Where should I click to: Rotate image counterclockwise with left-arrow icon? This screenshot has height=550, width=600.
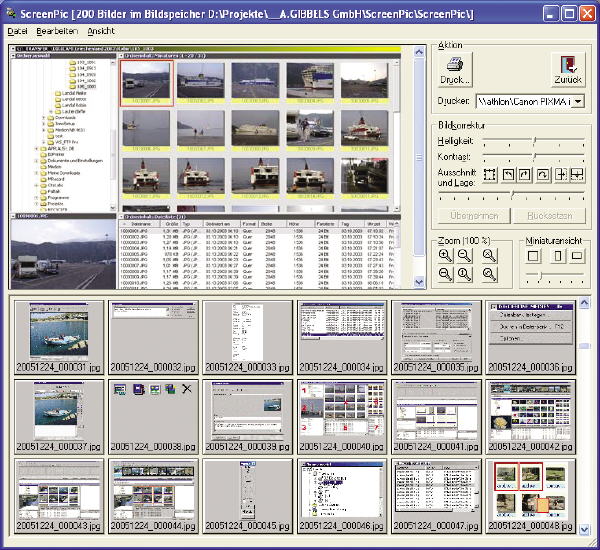[508, 175]
